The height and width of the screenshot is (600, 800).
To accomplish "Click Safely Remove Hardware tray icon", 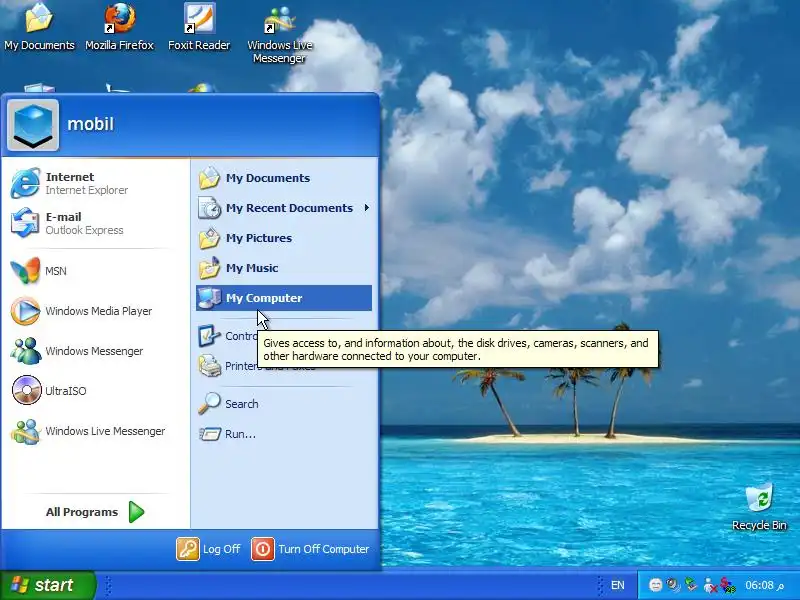I will [691, 585].
